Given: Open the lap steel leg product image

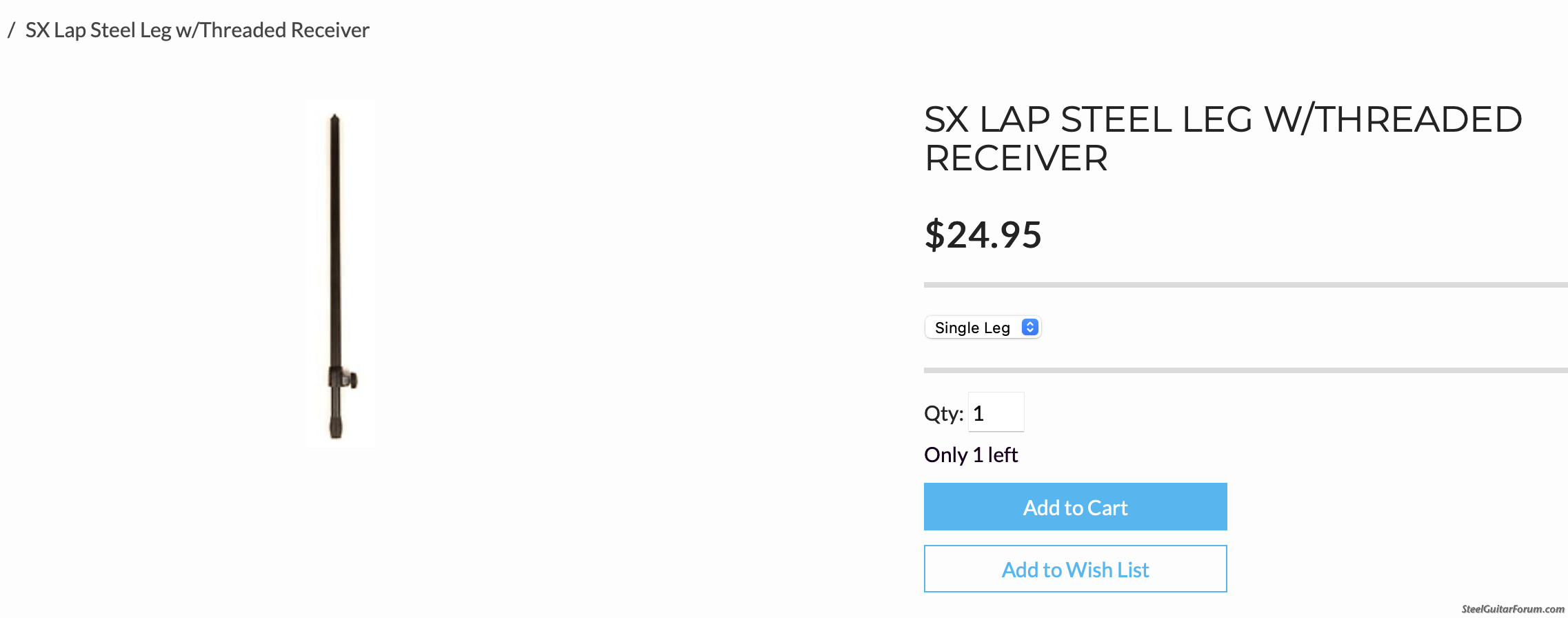Looking at the screenshot, I should coord(341,275).
